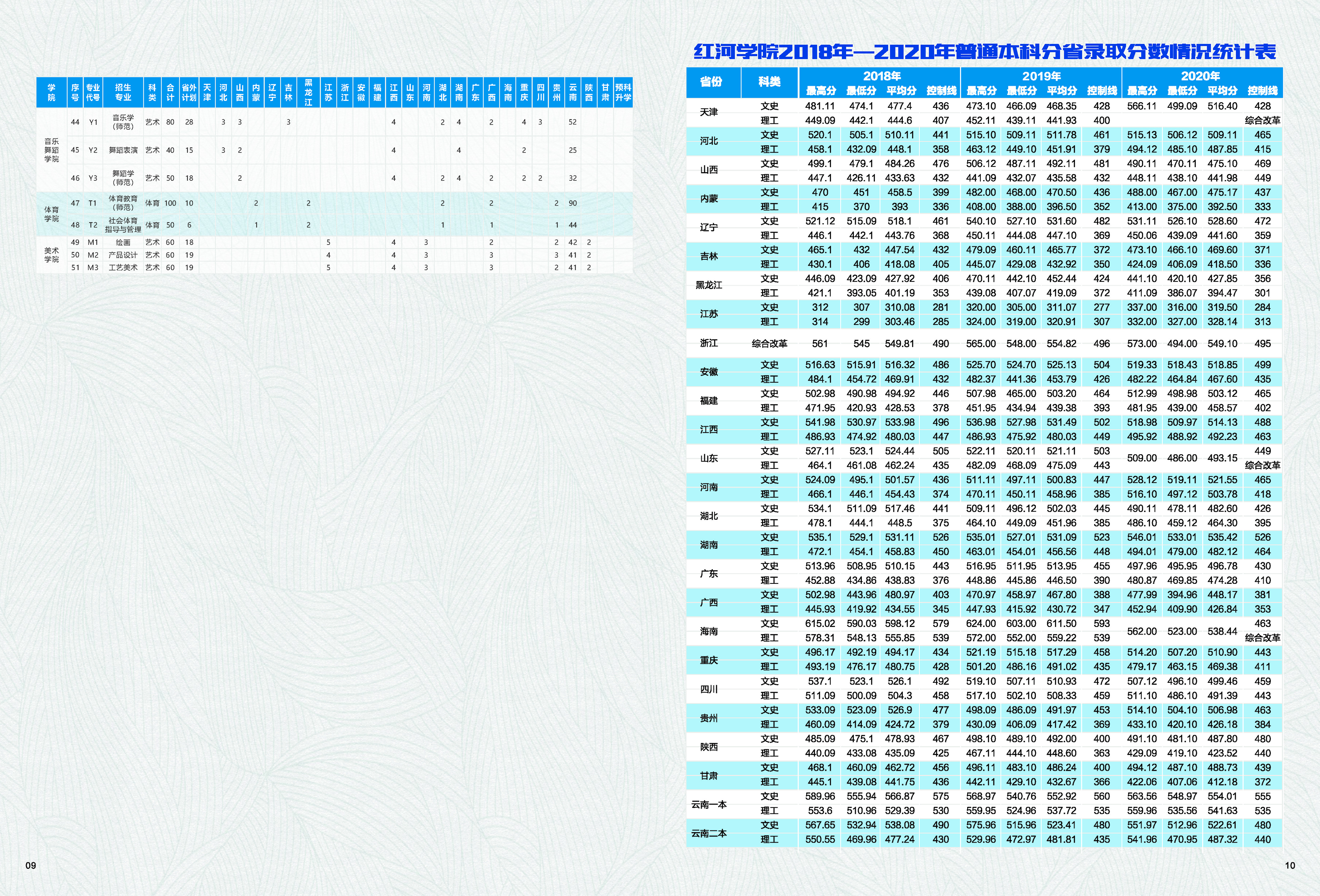The image size is (1320, 896).
Task: Click the 音乐舞蹈学院 college cell in plan table
Action: (x=51, y=150)
